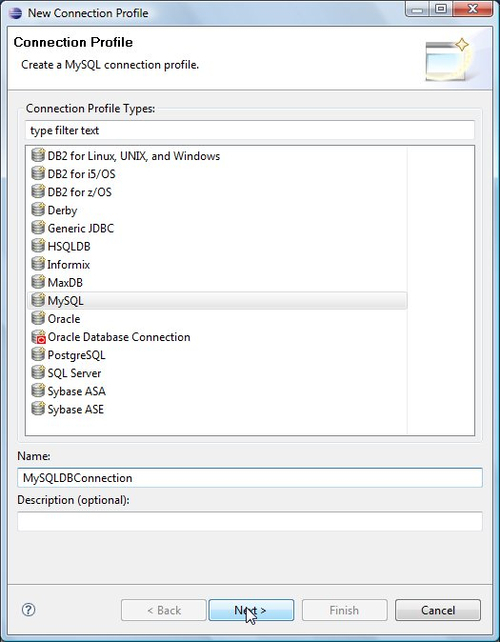Screen dimensions: 500x642
Task: Click the SQL Server database icon
Action: click(x=38, y=373)
